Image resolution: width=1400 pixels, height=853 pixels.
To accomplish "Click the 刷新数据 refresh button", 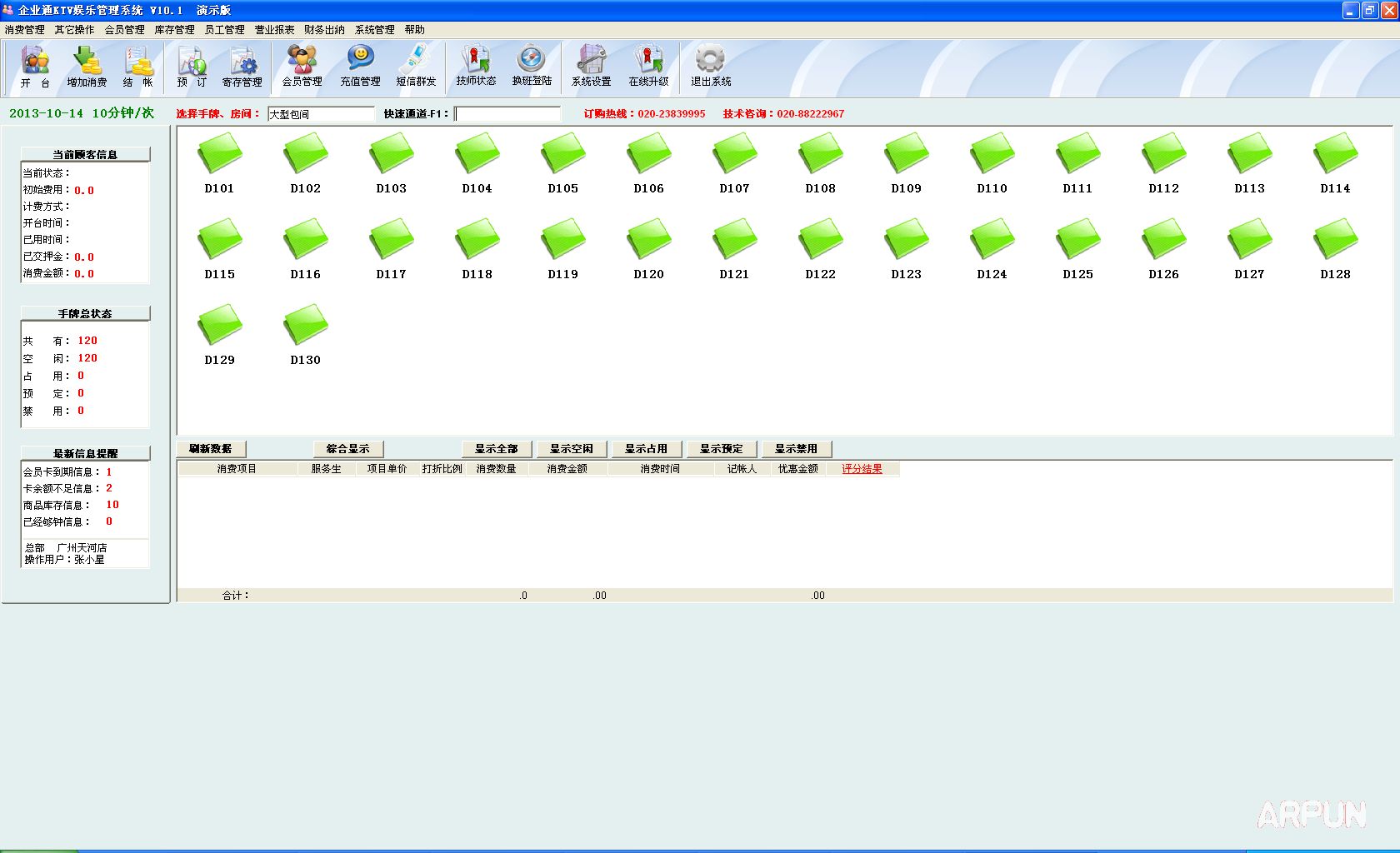I will [x=211, y=449].
